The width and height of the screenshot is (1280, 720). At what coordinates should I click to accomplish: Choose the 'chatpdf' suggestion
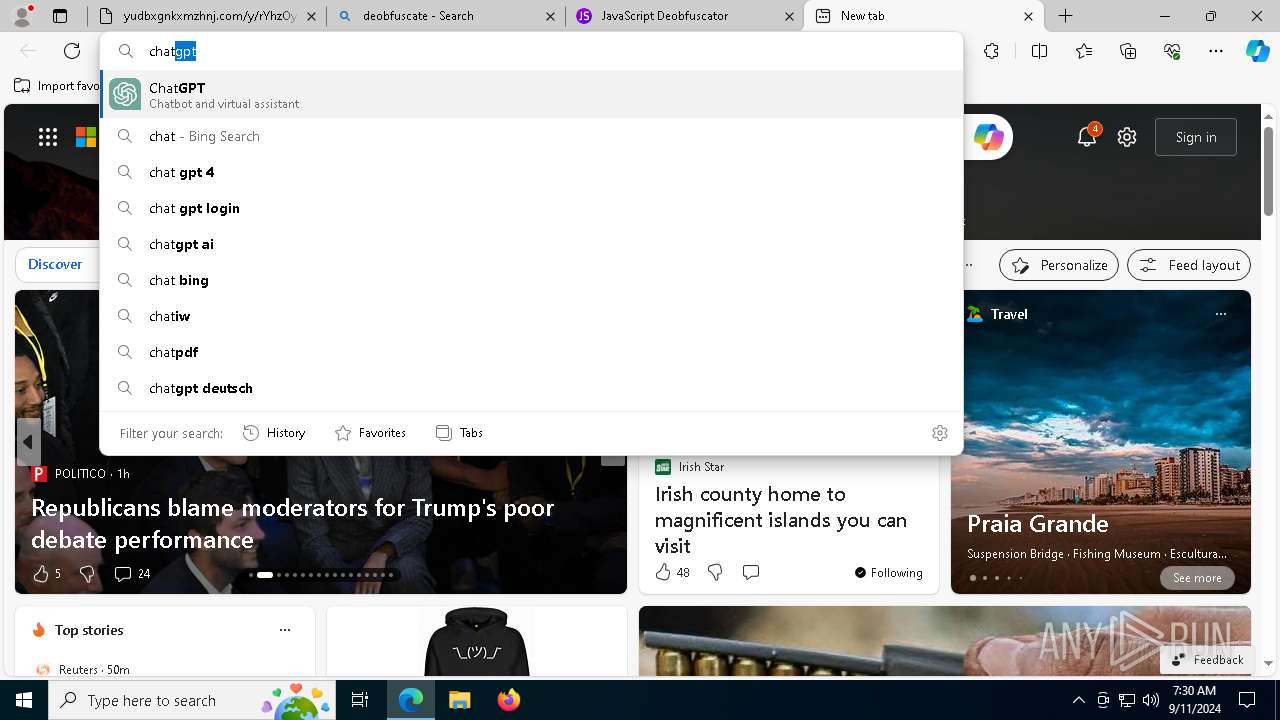[x=531, y=352]
